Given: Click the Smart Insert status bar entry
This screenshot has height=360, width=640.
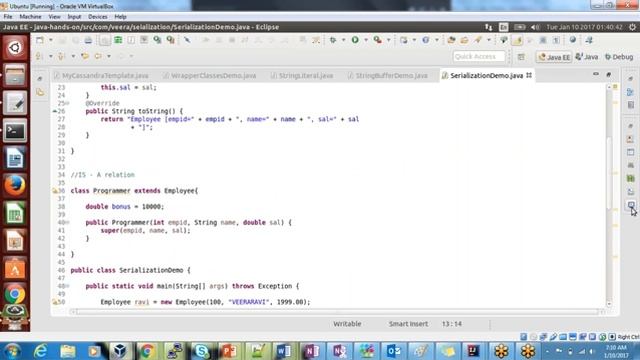Looking at the screenshot, I should pyautogui.click(x=408, y=324).
